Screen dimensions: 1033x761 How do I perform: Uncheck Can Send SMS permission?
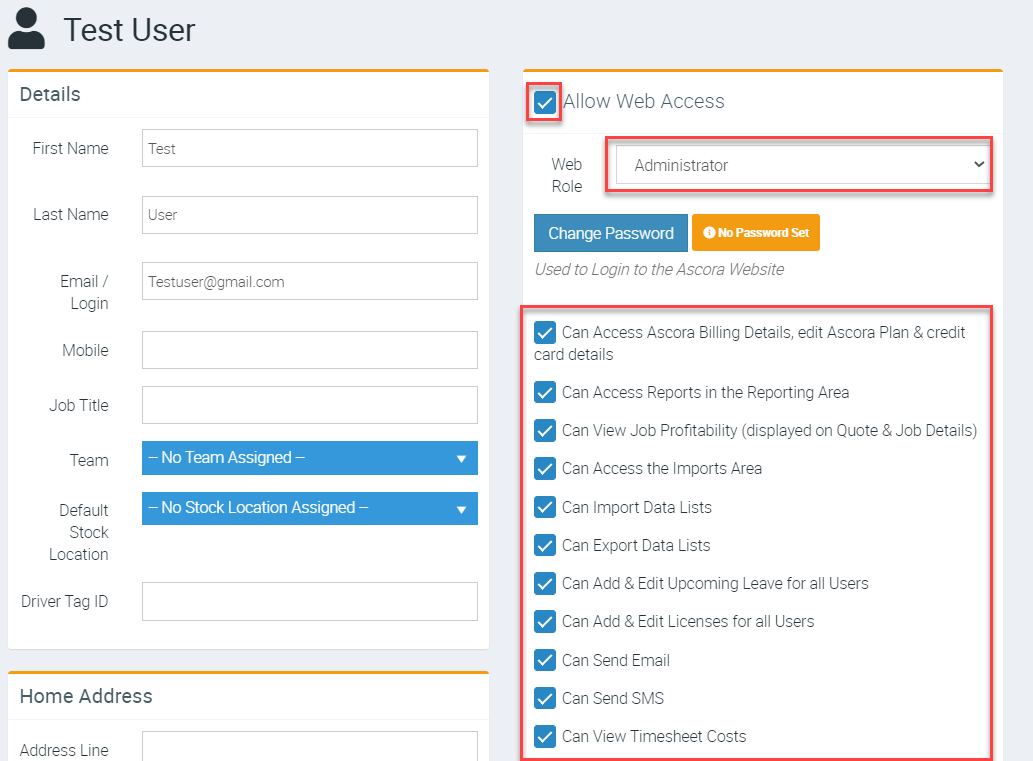coord(545,698)
